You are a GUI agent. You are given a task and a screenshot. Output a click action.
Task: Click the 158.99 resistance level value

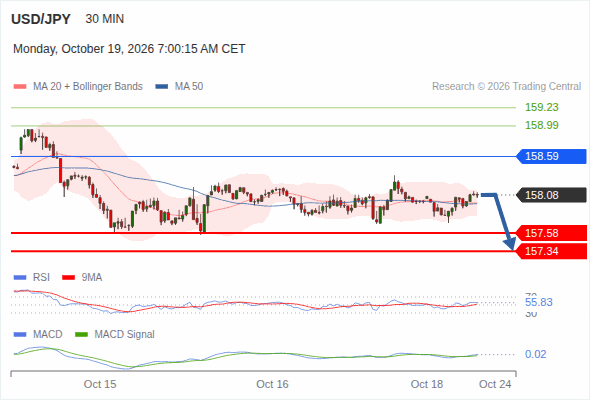[542, 125]
